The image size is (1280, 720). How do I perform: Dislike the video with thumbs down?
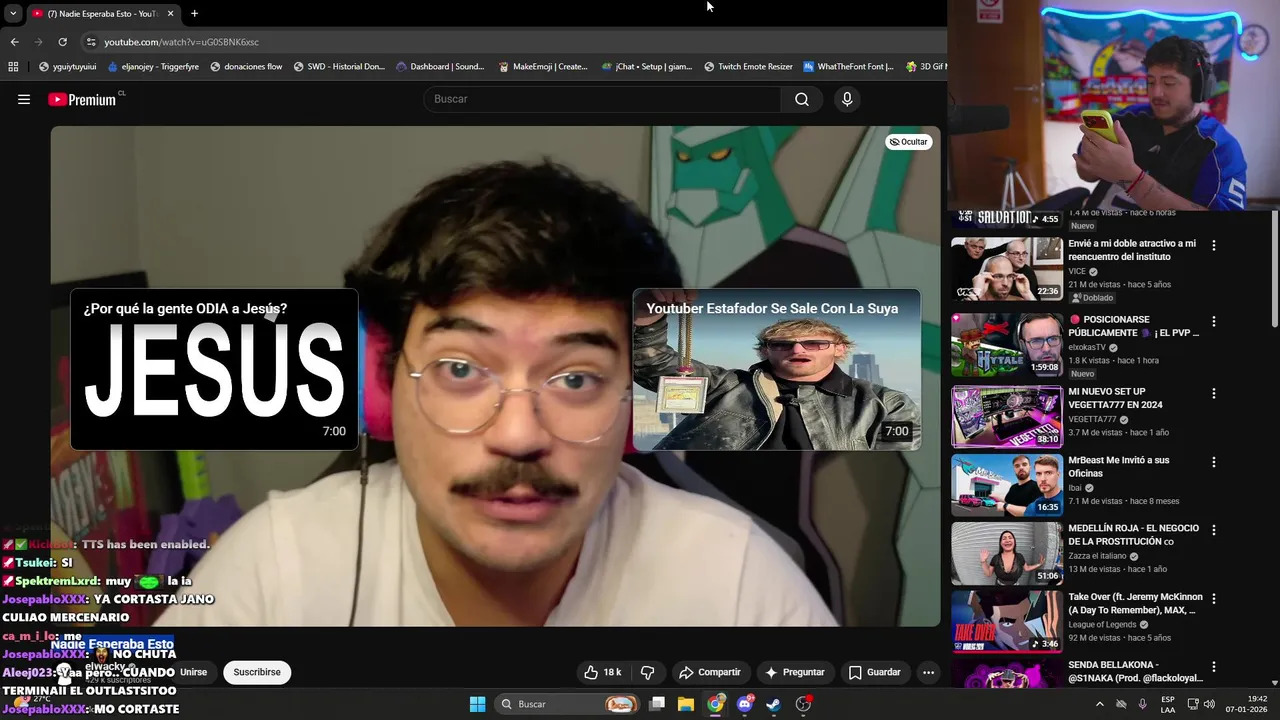pyautogui.click(x=647, y=672)
